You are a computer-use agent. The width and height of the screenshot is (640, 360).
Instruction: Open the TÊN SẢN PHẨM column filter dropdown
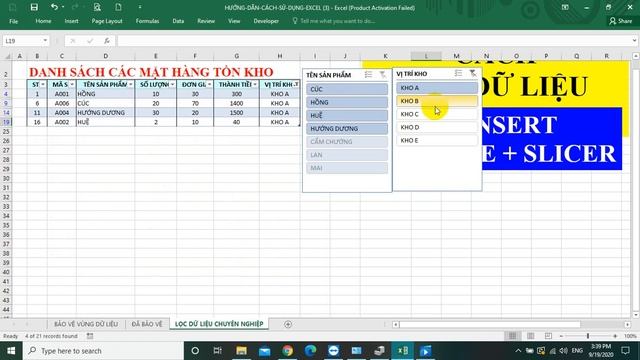[x=131, y=84]
